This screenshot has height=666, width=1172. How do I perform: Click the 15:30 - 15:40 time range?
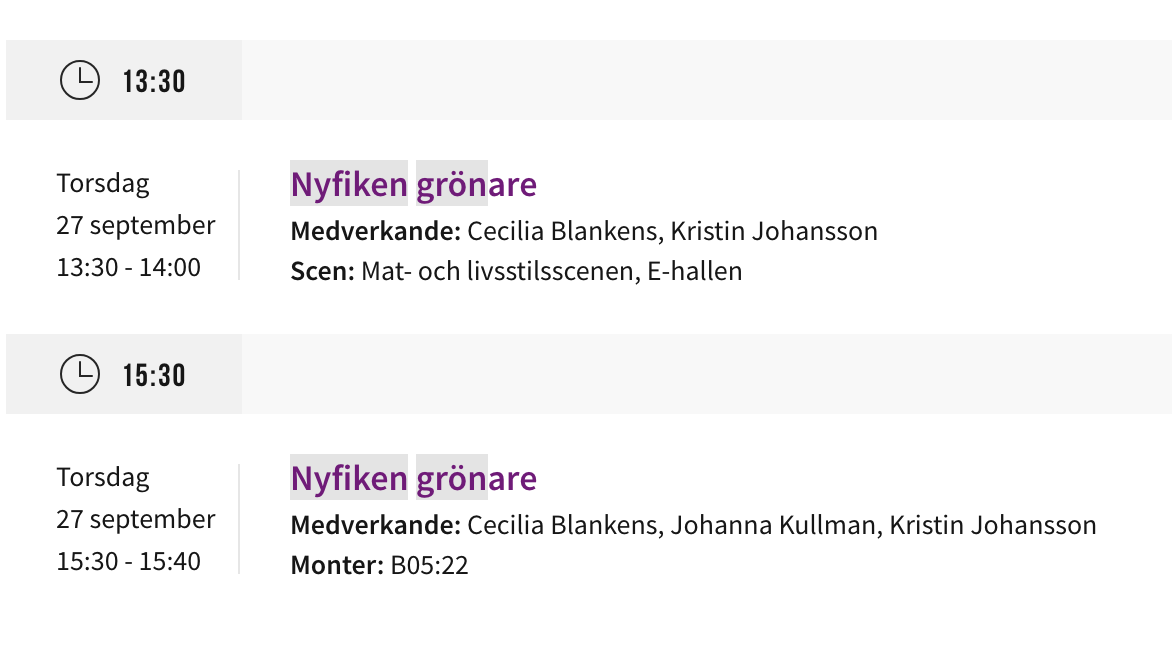tap(128, 561)
